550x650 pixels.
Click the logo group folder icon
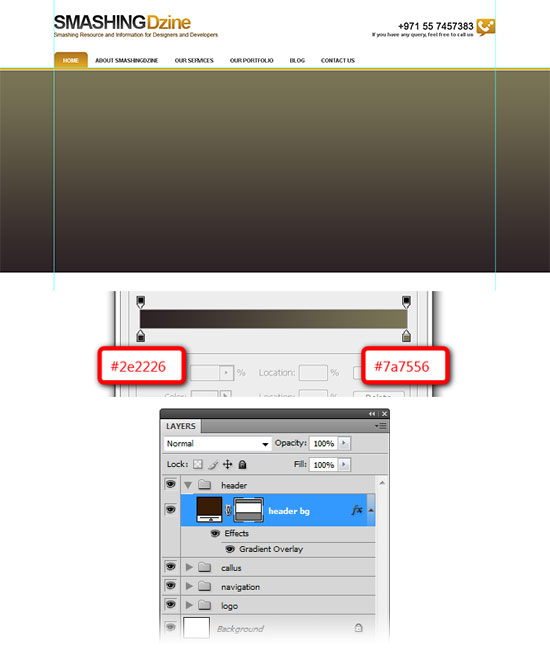point(205,605)
